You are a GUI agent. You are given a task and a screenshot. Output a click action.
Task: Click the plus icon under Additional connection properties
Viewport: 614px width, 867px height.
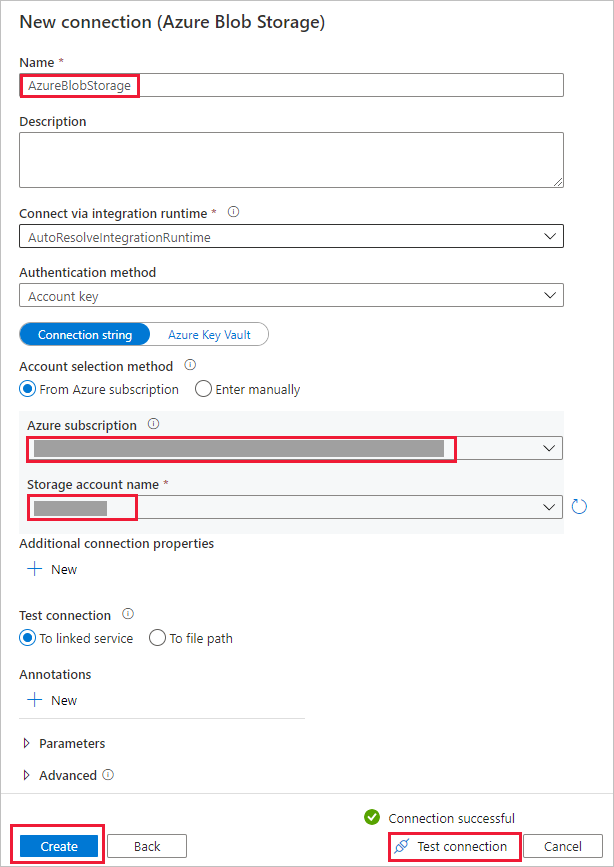point(33,569)
